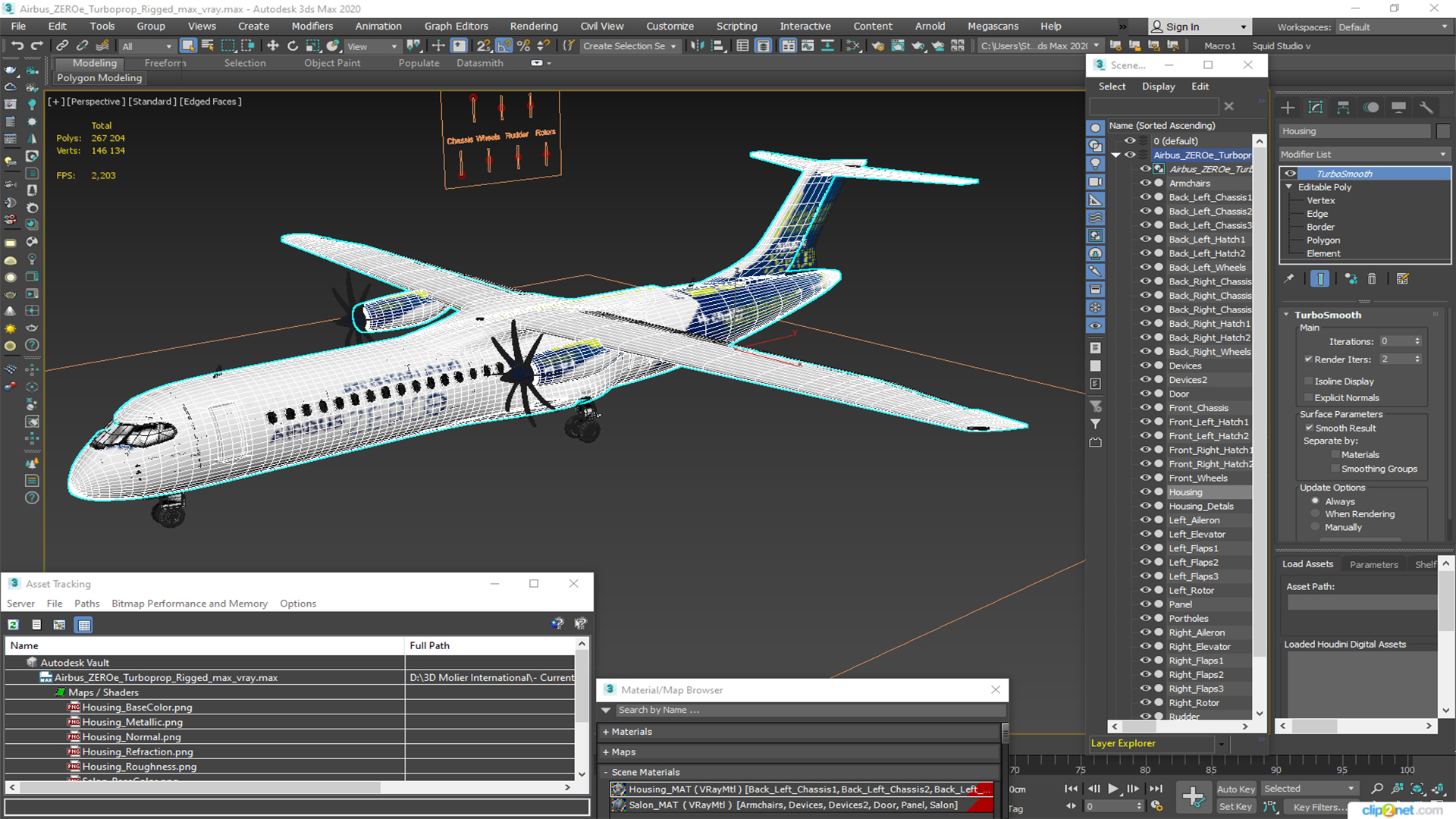
Task: Select the Move tool in main toolbar
Action: click(x=273, y=46)
